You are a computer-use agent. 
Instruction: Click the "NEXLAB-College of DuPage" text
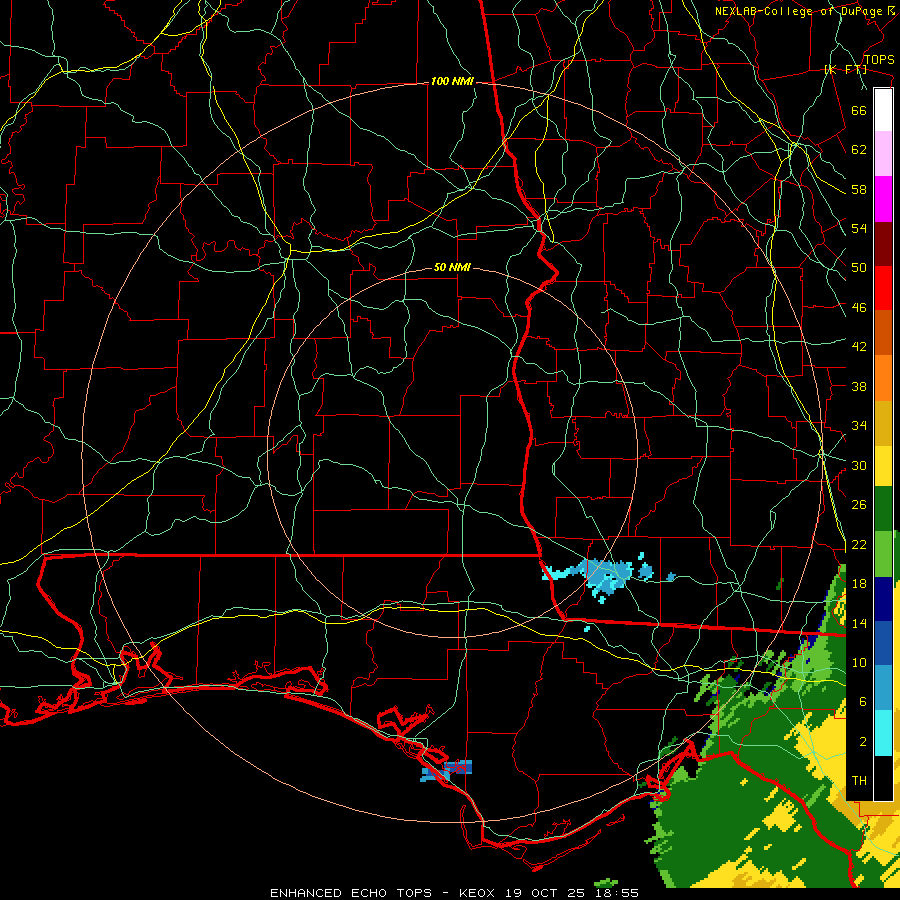point(800,11)
